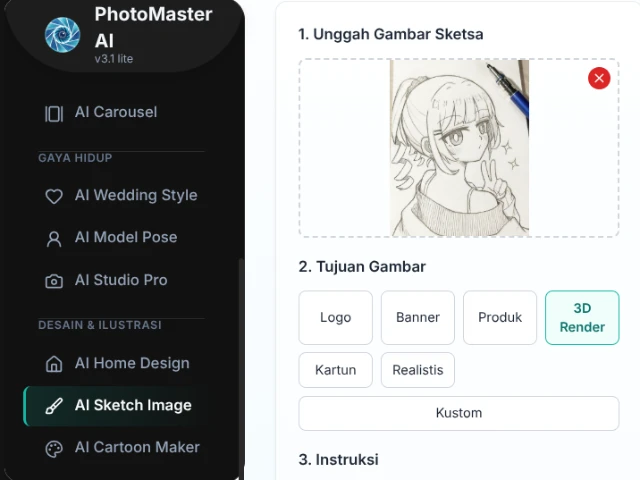This screenshot has width=640, height=480.
Task: Click the v3.1 lite version label
Action: [114, 59]
